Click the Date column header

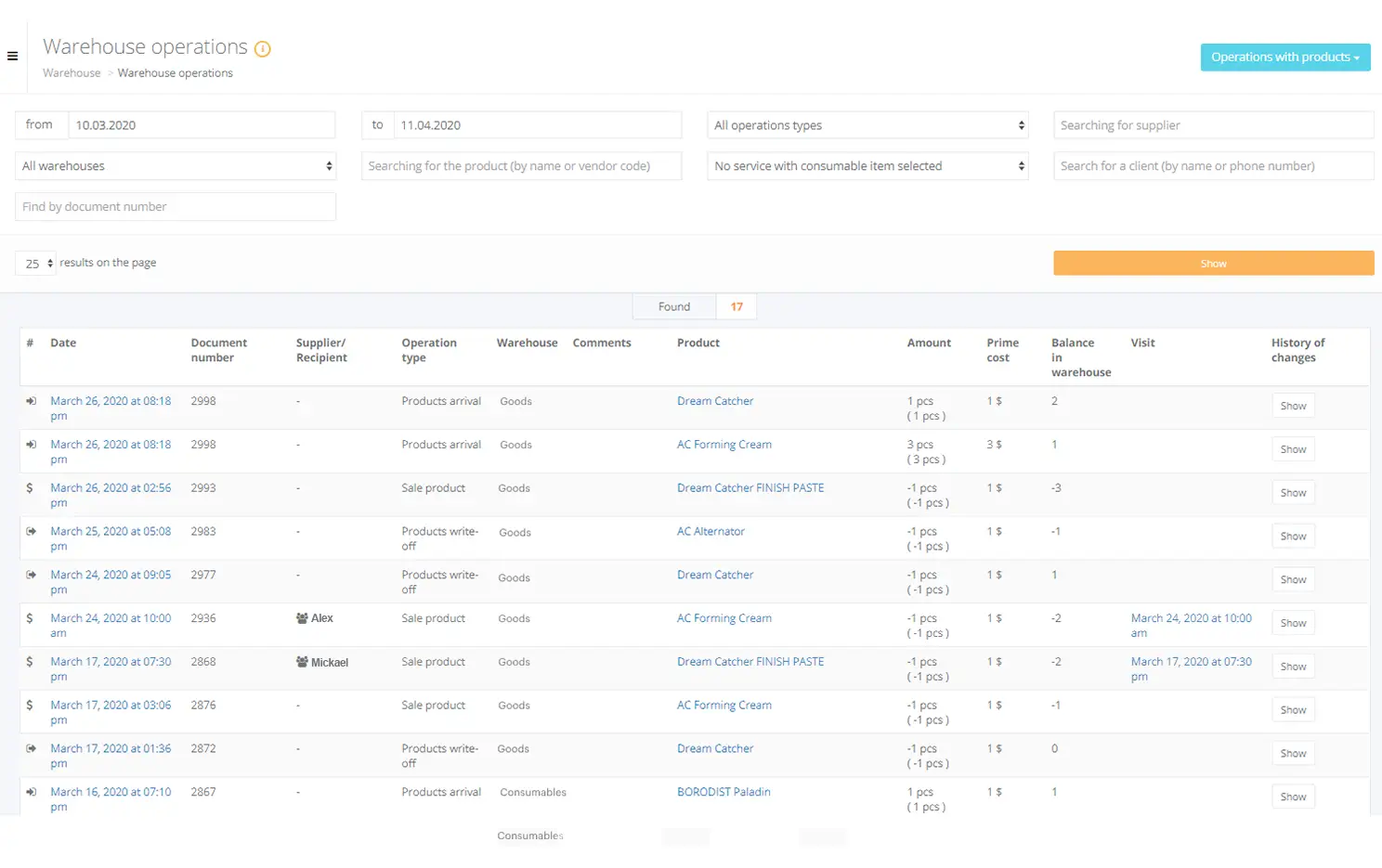(x=63, y=343)
